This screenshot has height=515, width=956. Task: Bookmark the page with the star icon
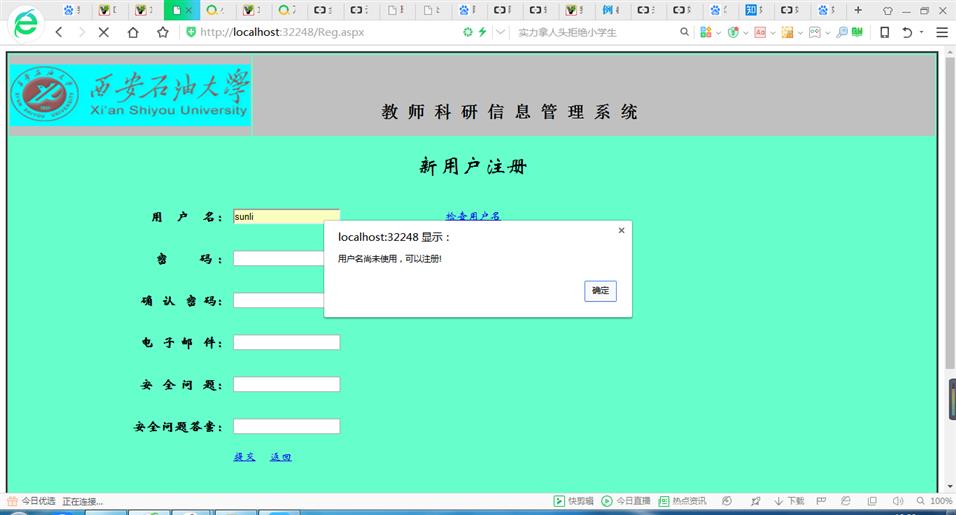tap(163, 32)
